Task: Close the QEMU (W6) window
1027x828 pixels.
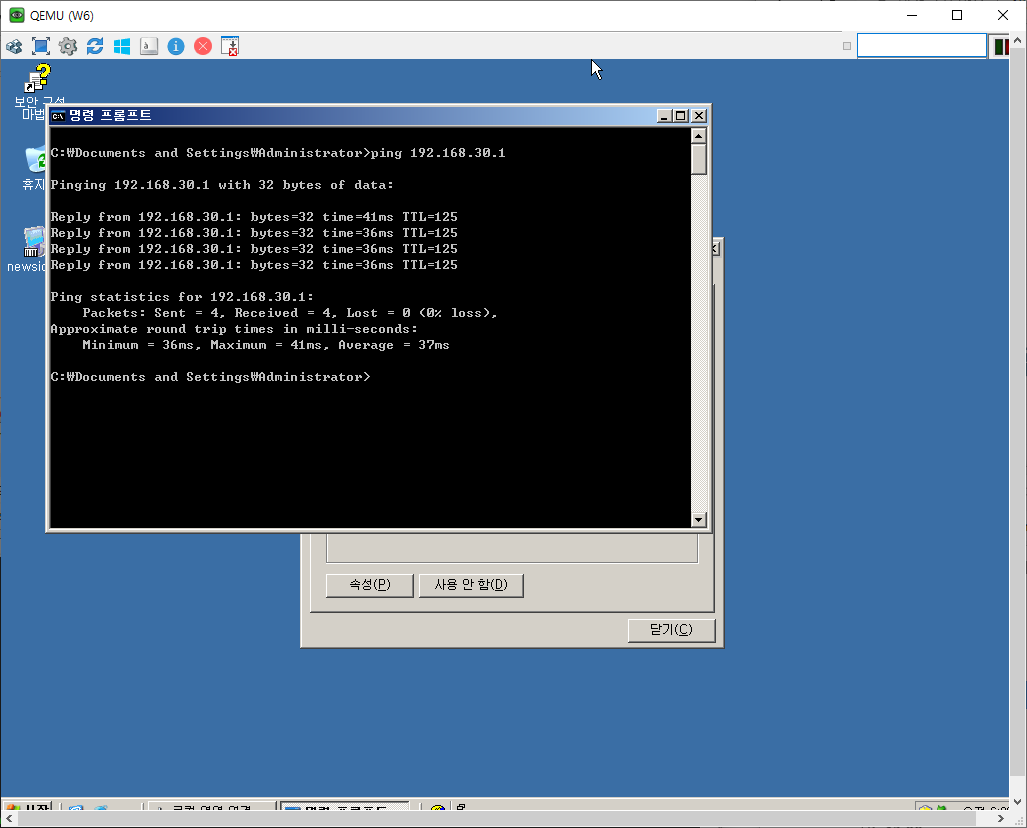Action: [x=1003, y=15]
